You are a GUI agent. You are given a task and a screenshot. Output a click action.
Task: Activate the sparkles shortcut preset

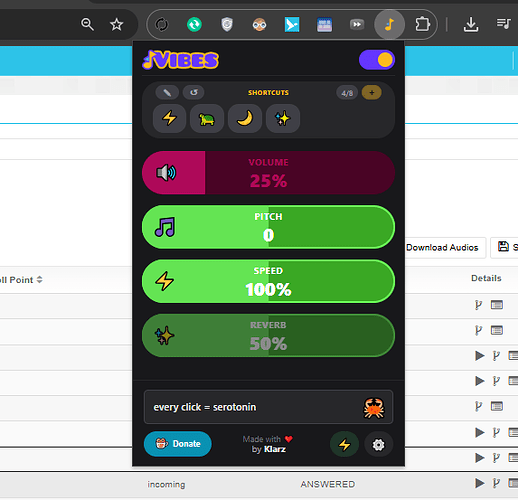(x=283, y=118)
